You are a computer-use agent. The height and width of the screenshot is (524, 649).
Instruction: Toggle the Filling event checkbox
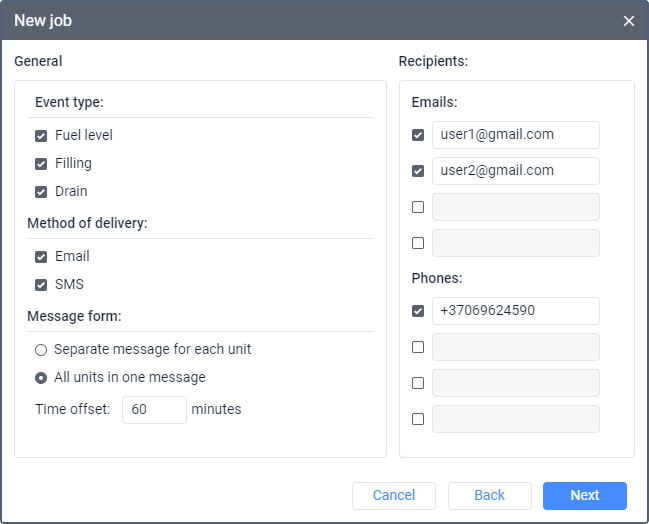pyautogui.click(x=41, y=164)
